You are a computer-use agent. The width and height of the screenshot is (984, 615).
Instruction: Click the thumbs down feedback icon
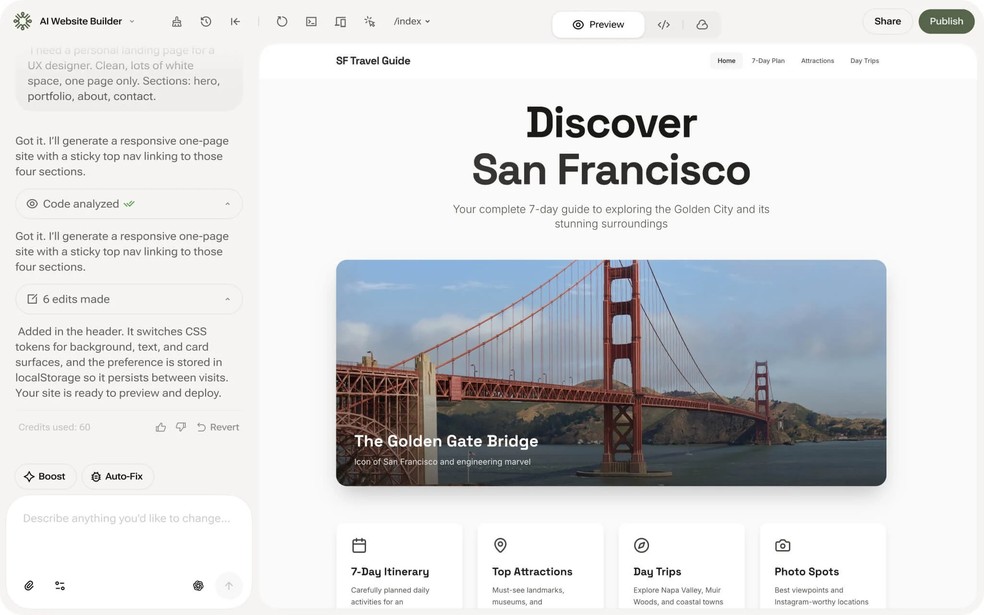(181, 427)
